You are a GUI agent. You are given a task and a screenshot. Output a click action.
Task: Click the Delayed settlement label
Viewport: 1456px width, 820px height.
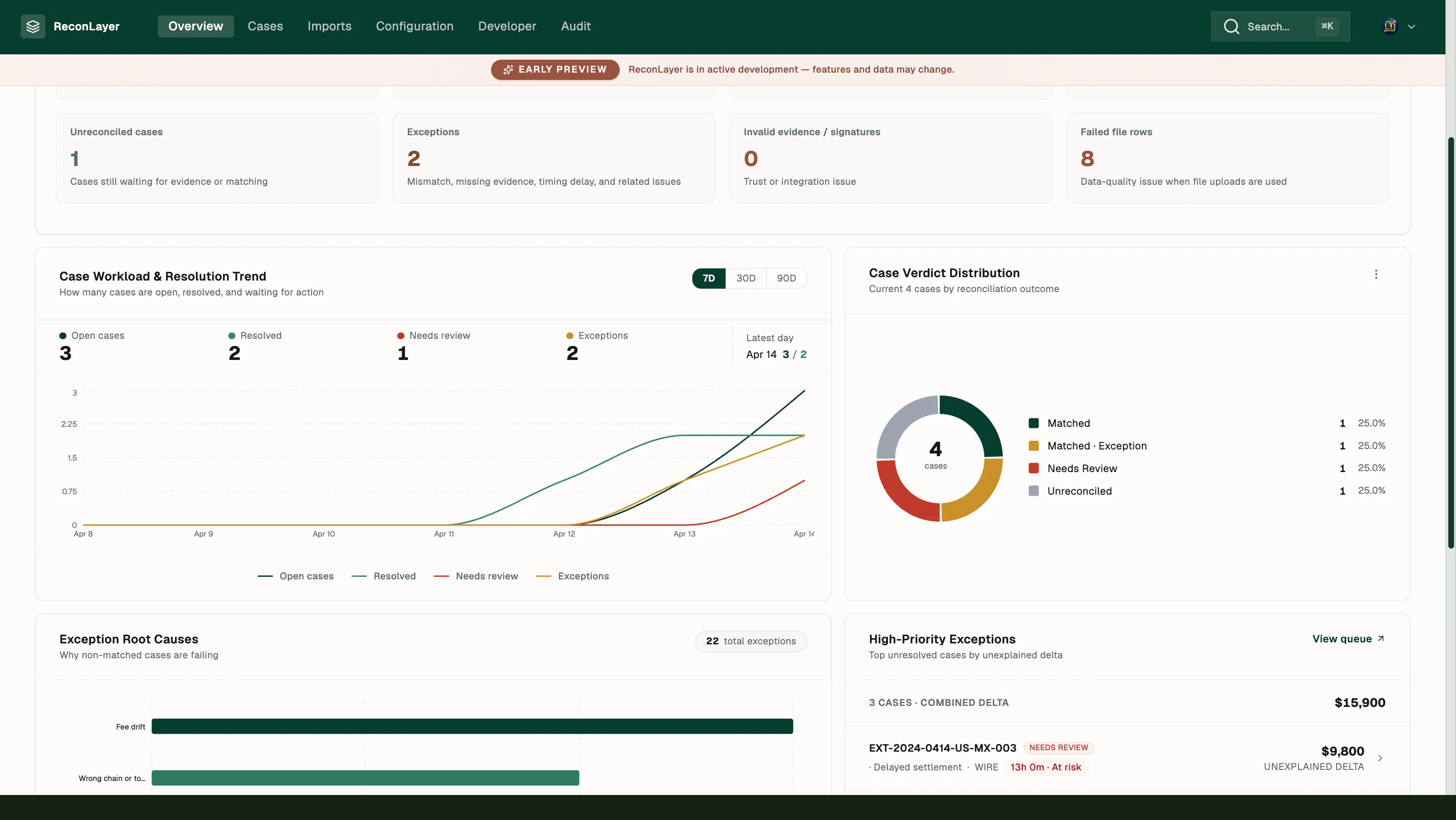[917, 767]
